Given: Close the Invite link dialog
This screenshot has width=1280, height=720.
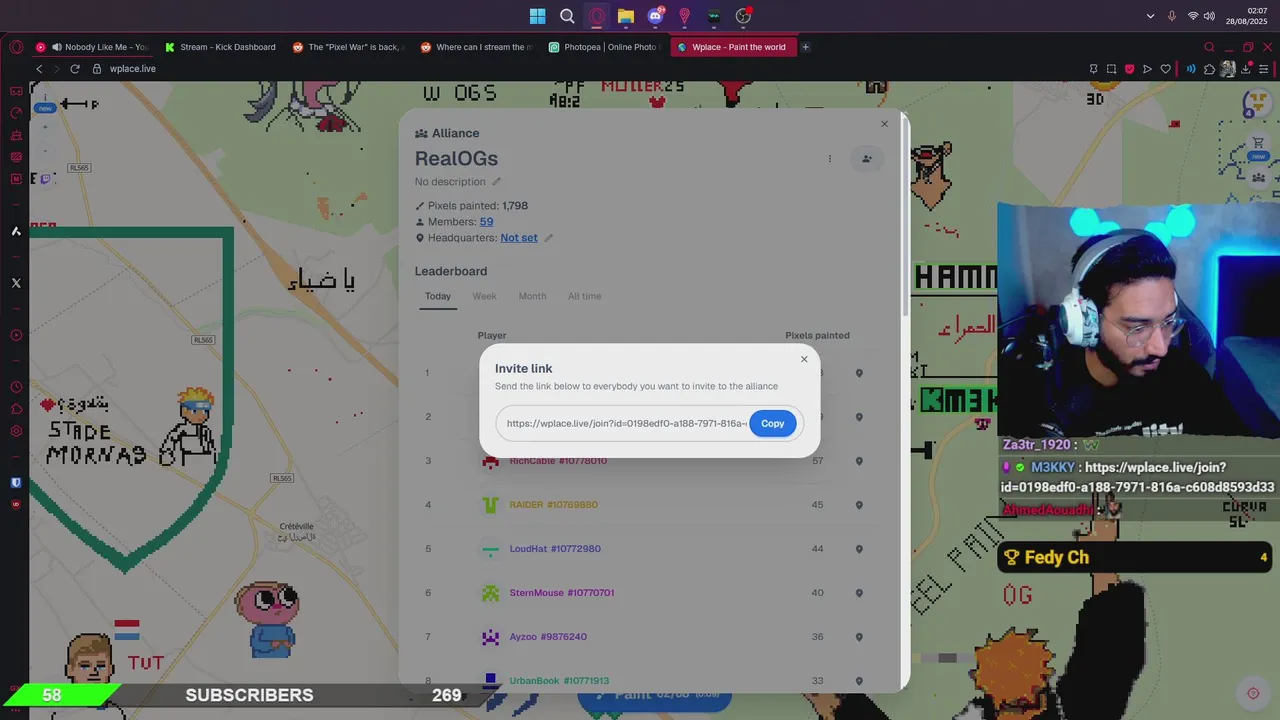Looking at the screenshot, I should (x=804, y=359).
